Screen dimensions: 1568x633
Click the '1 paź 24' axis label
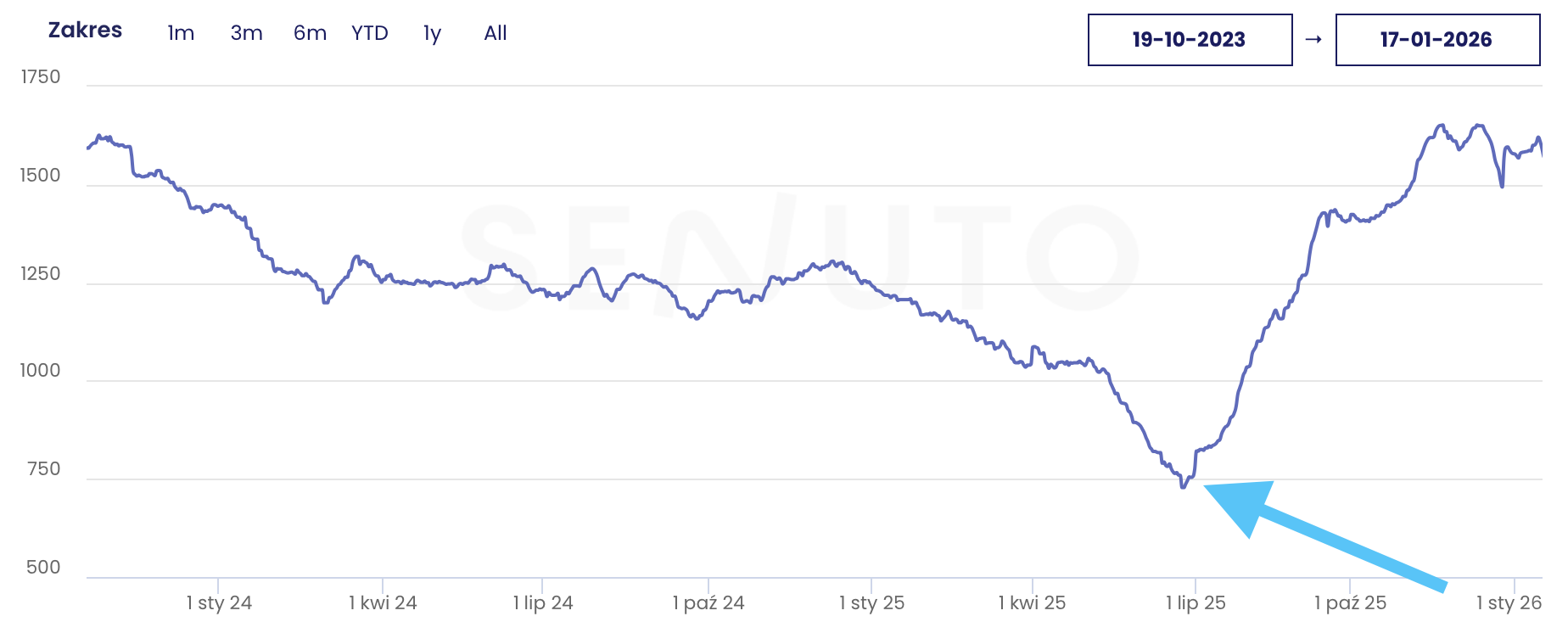pos(708,603)
